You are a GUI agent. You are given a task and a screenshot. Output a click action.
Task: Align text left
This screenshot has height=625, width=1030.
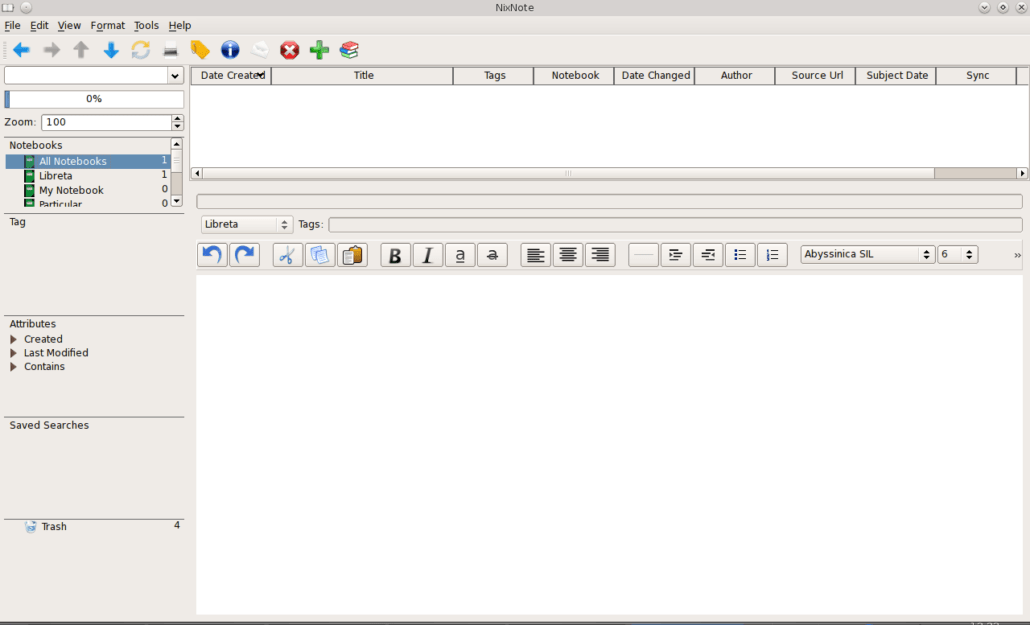point(535,255)
